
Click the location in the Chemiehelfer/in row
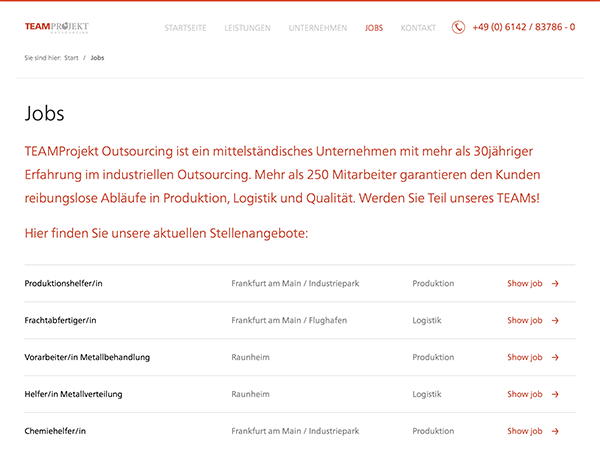pyautogui.click(x=295, y=431)
